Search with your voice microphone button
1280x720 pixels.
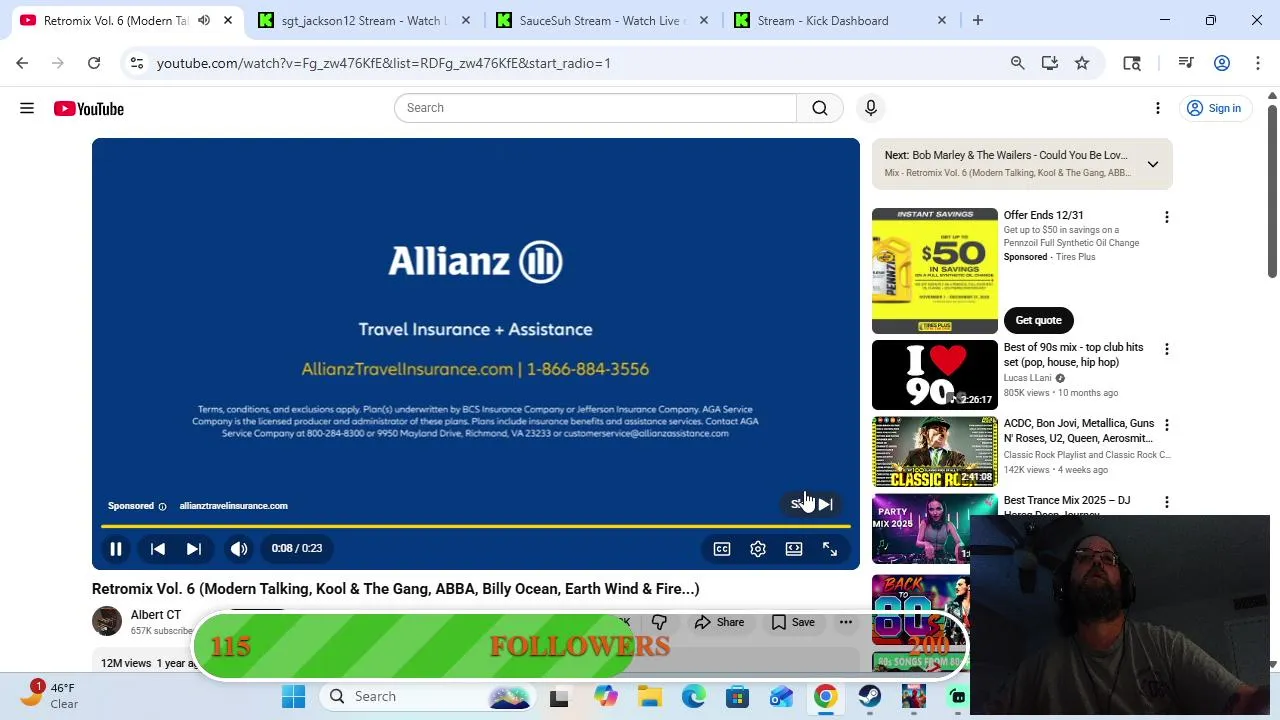pyautogui.click(x=871, y=108)
